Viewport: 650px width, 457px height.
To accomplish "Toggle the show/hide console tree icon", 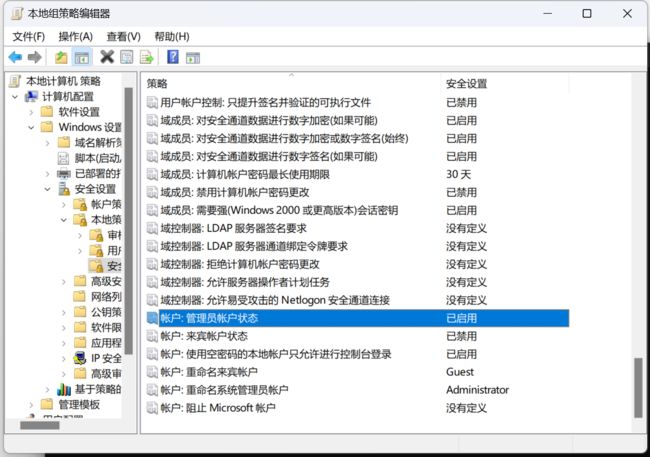I will [82, 57].
